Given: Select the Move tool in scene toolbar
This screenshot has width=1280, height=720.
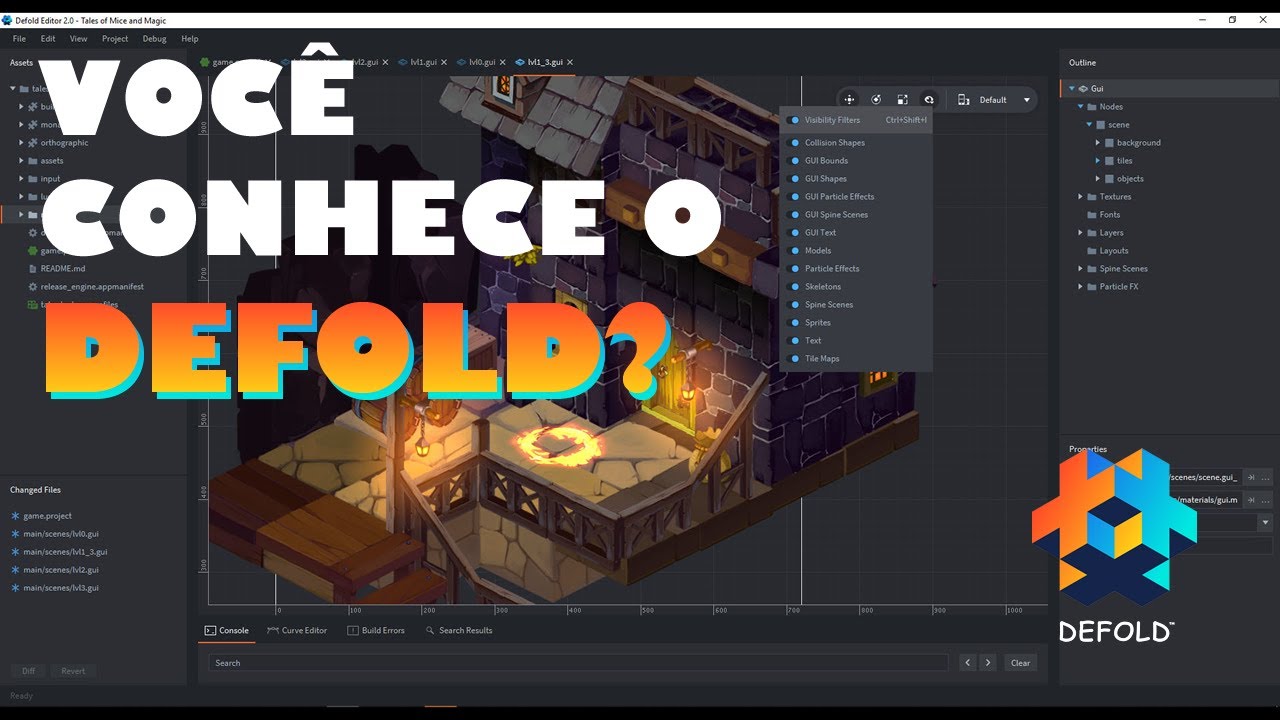Looking at the screenshot, I should (849, 99).
